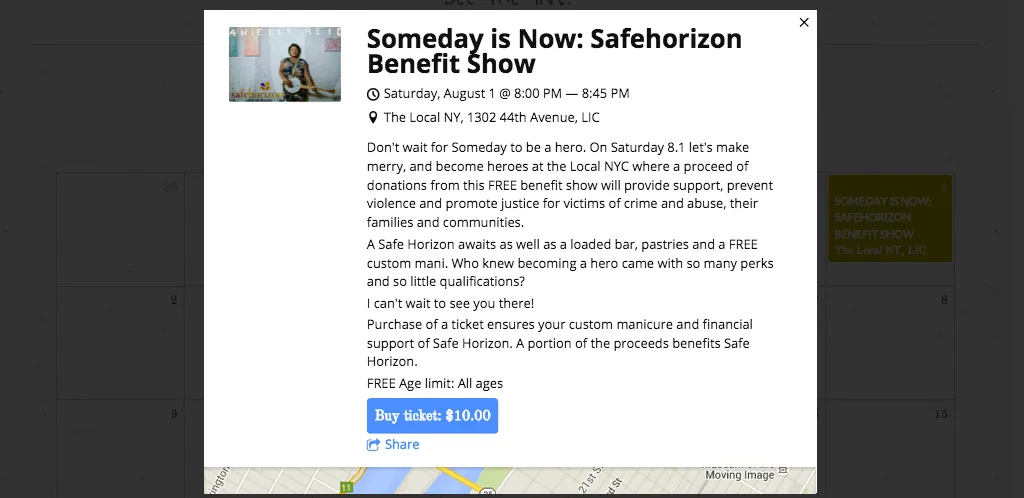Viewport: 1024px width, 498px height.
Task: Click calendar day 26 in the background
Action: click(x=170, y=187)
